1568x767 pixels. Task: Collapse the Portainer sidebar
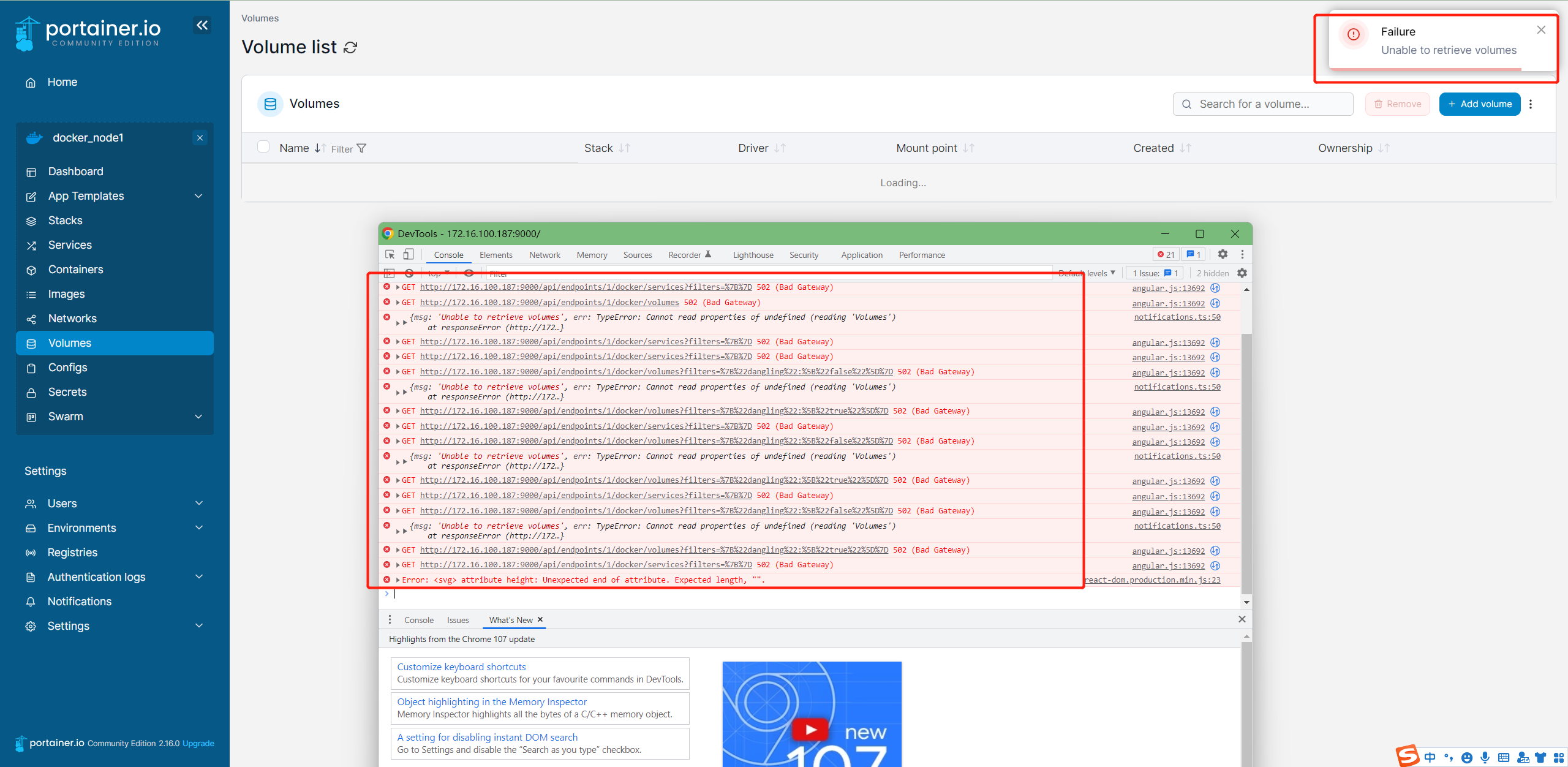(x=202, y=25)
